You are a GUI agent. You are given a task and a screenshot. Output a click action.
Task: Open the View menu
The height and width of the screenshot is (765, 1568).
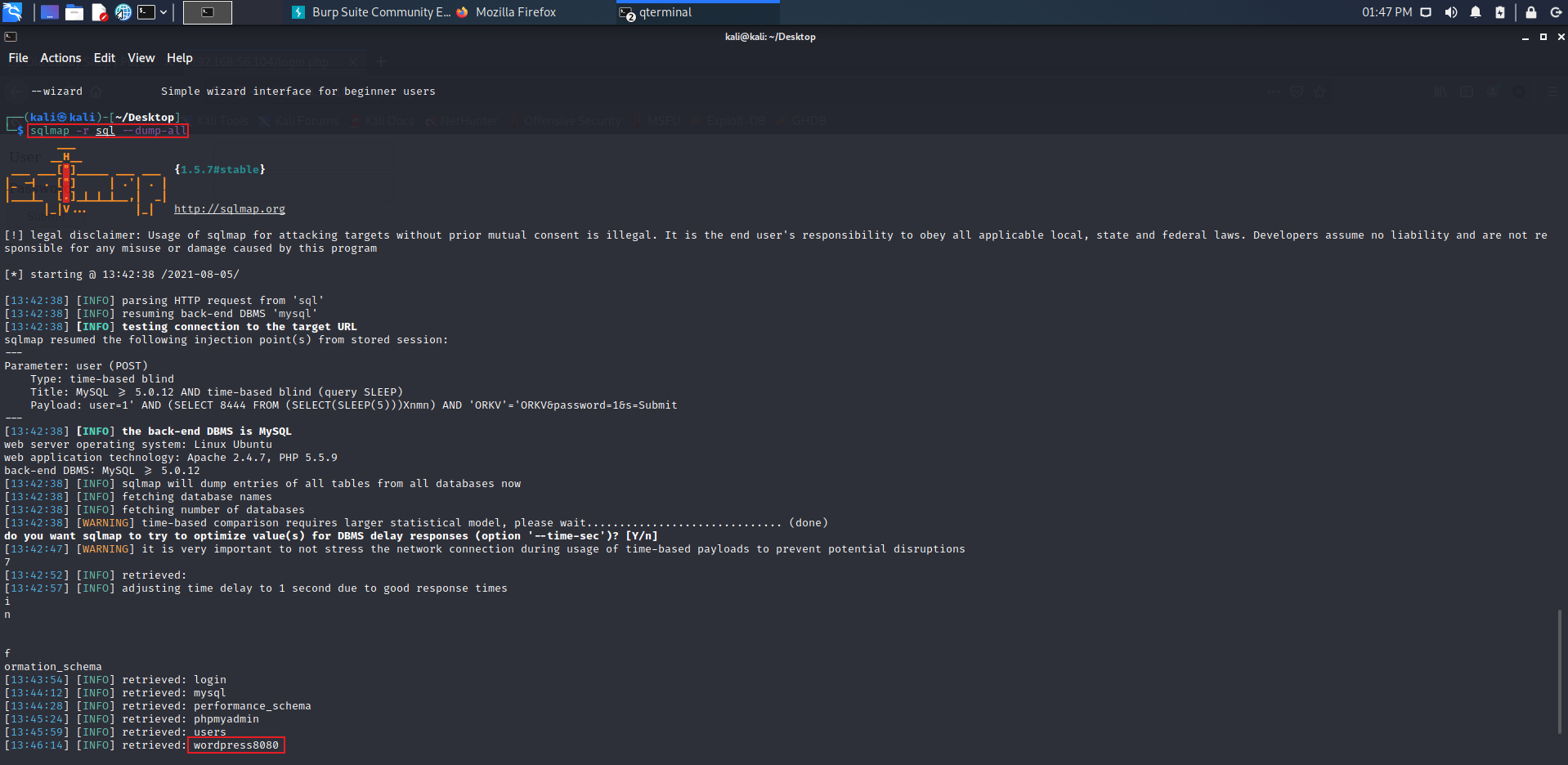141,58
